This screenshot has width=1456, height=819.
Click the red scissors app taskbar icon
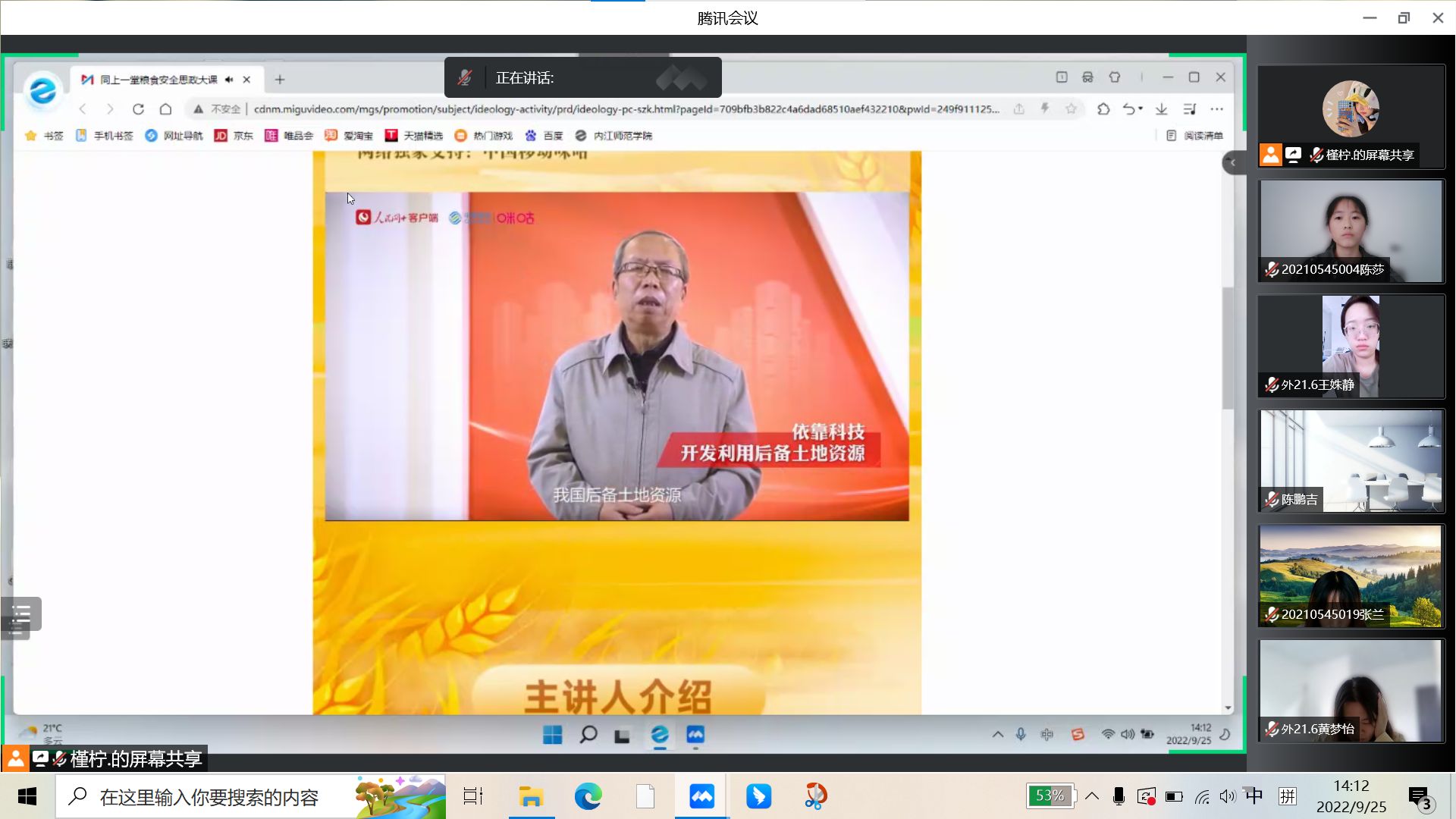coord(815,796)
